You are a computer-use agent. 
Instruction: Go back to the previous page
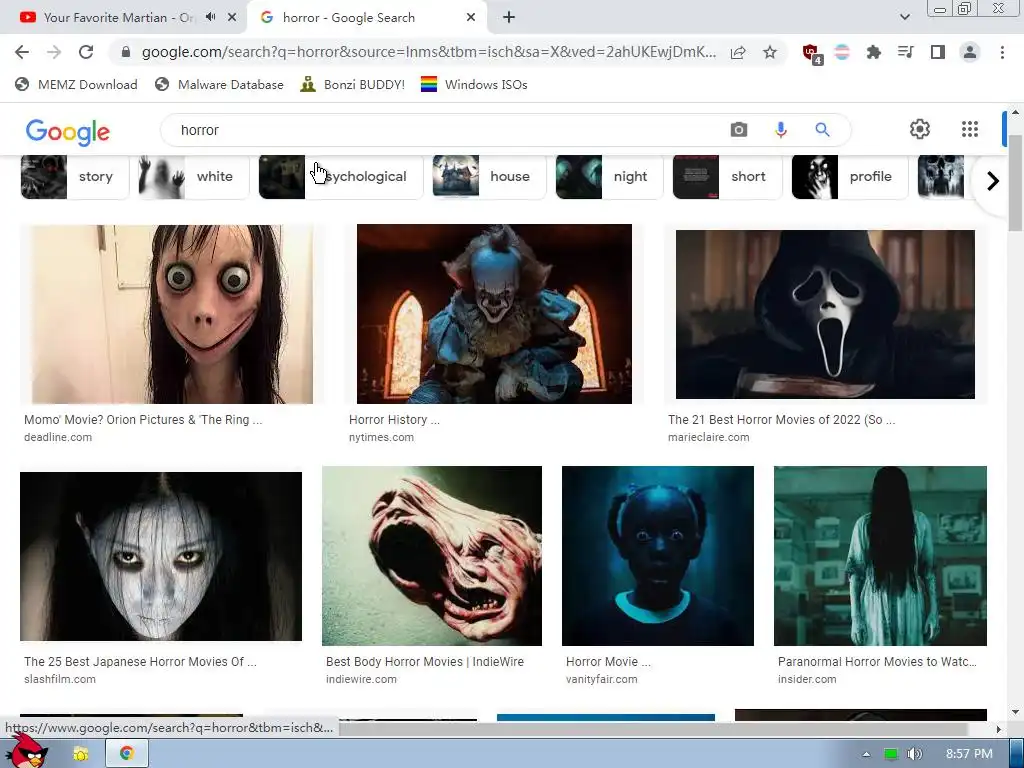click(22, 52)
